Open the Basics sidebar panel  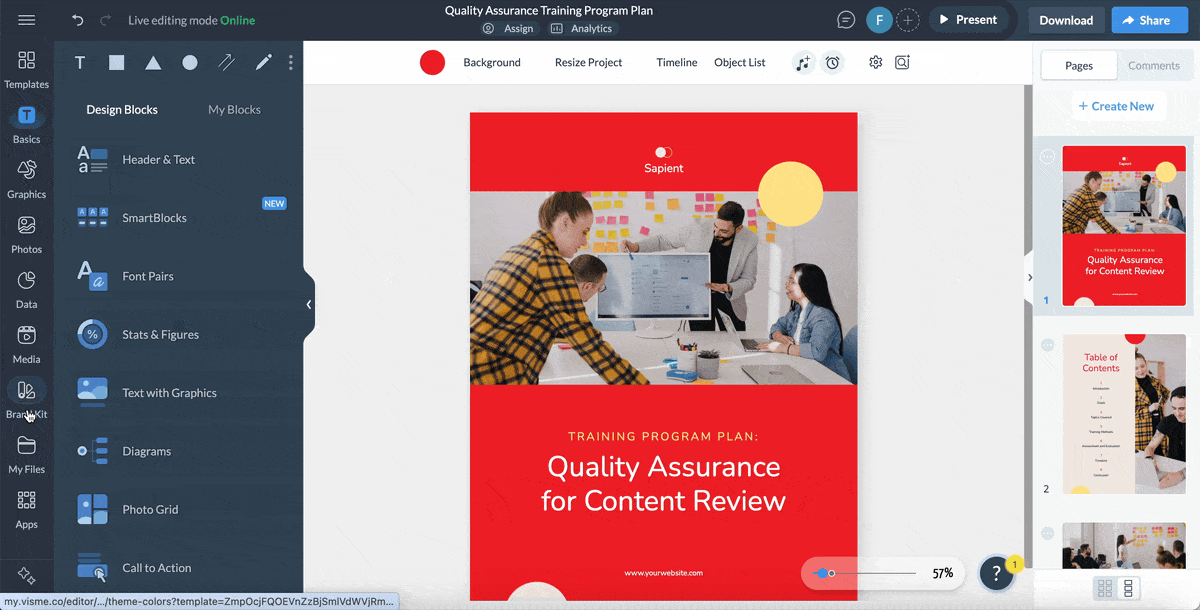tap(27, 125)
